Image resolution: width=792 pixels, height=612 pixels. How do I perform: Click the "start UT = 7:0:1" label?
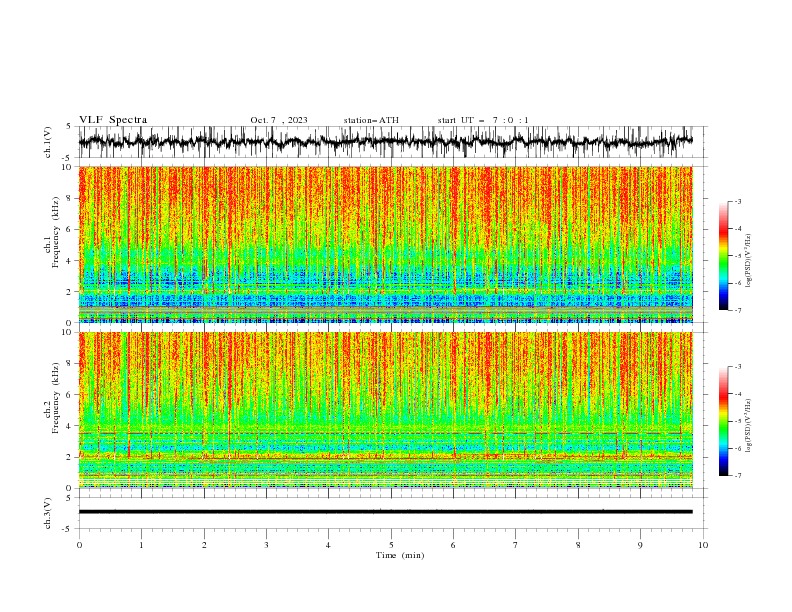click(483, 120)
